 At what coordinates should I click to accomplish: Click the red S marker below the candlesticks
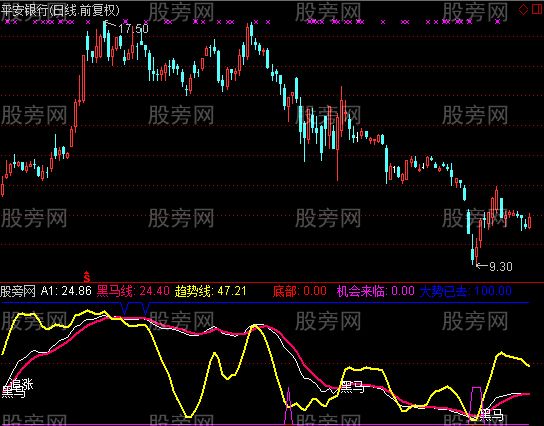87,277
